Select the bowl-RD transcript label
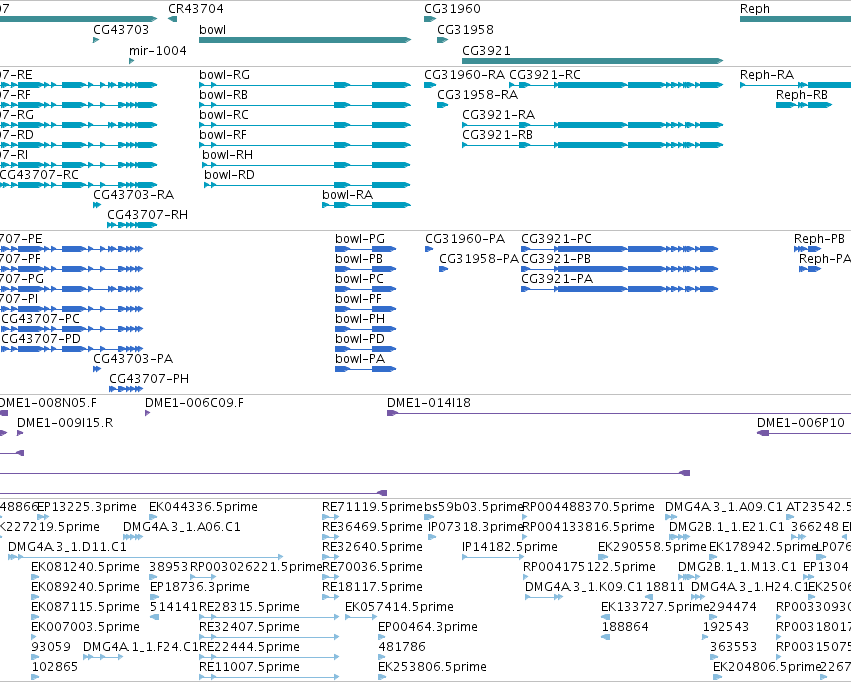 tap(229, 175)
